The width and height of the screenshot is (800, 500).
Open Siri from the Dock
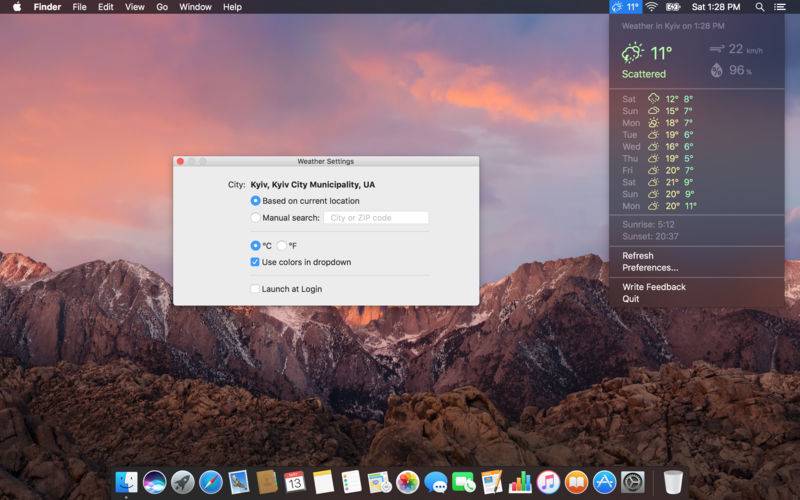click(154, 482)
